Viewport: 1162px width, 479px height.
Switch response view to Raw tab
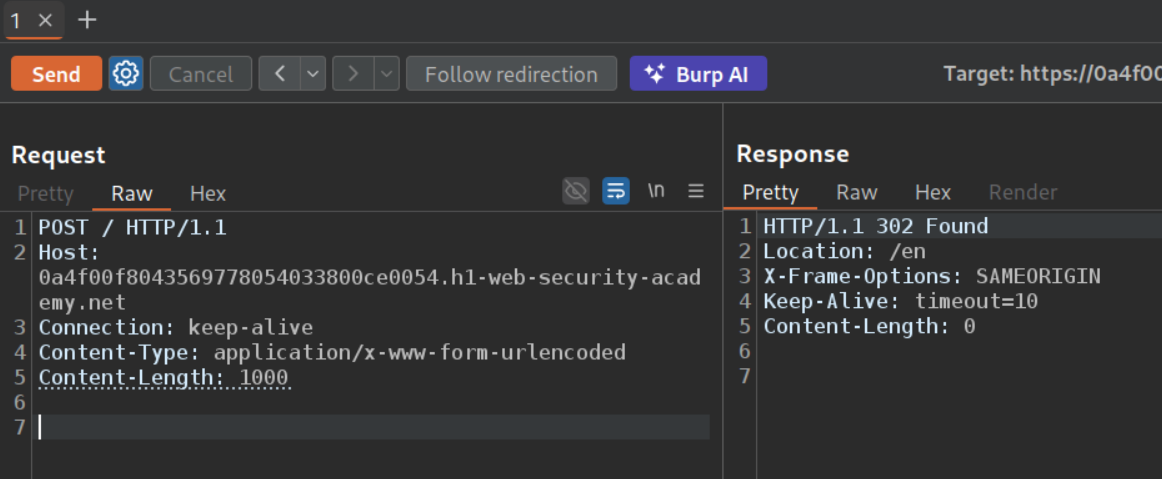856,192
